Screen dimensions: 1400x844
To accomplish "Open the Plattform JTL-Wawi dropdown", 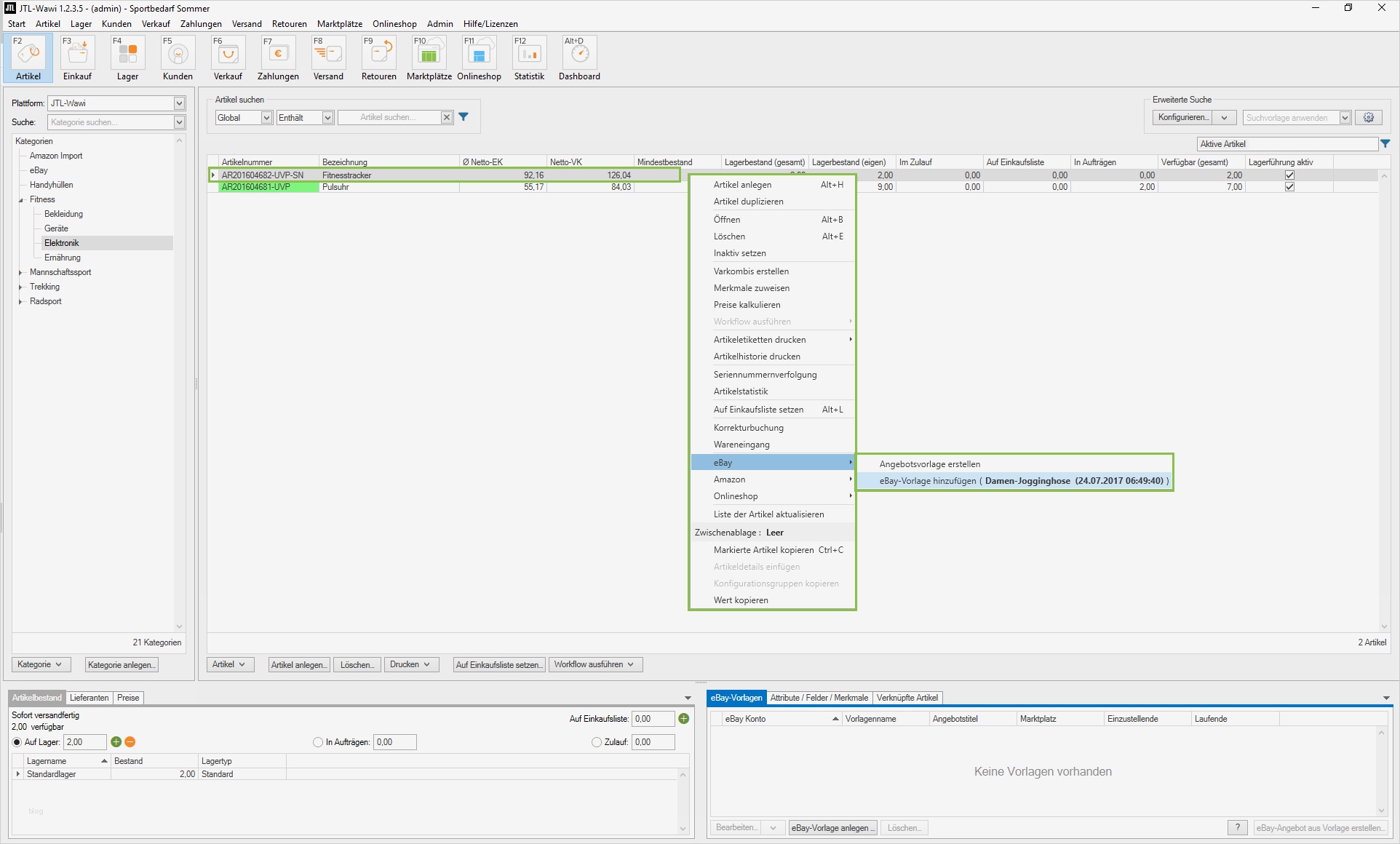I will click(179, 103).
